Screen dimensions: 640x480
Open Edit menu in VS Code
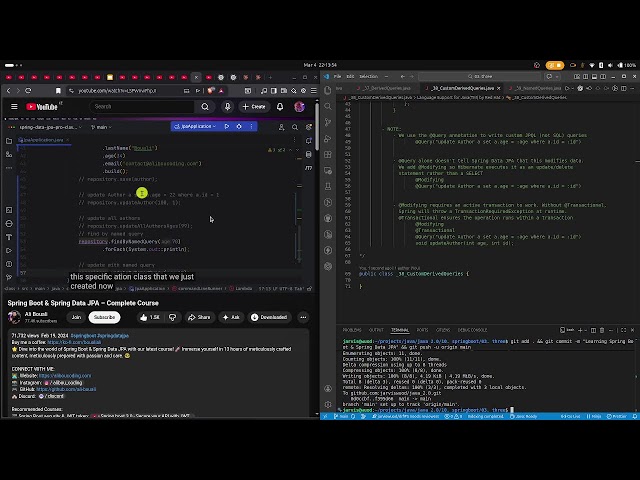[x=350, y=76]
